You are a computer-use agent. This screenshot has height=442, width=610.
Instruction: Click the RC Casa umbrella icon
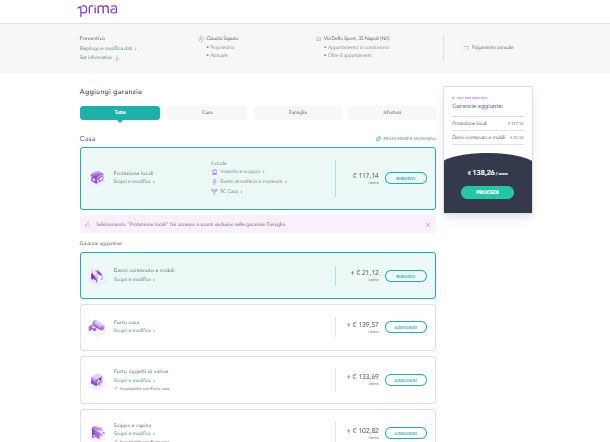coord(214,191)
